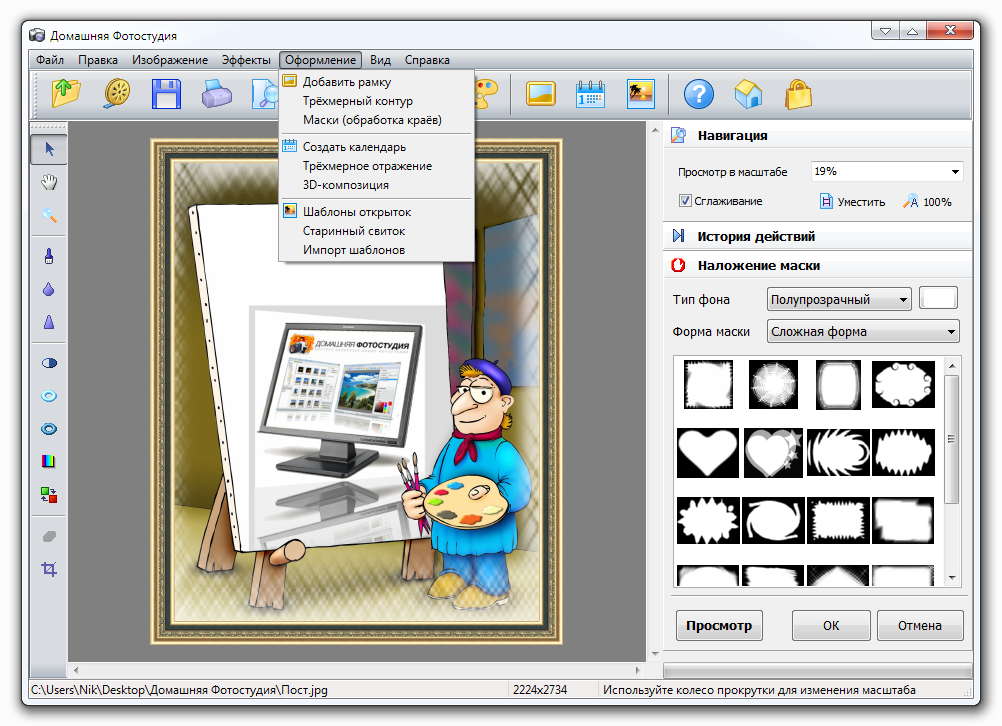Click the open file folder icon

click(66, 94)
